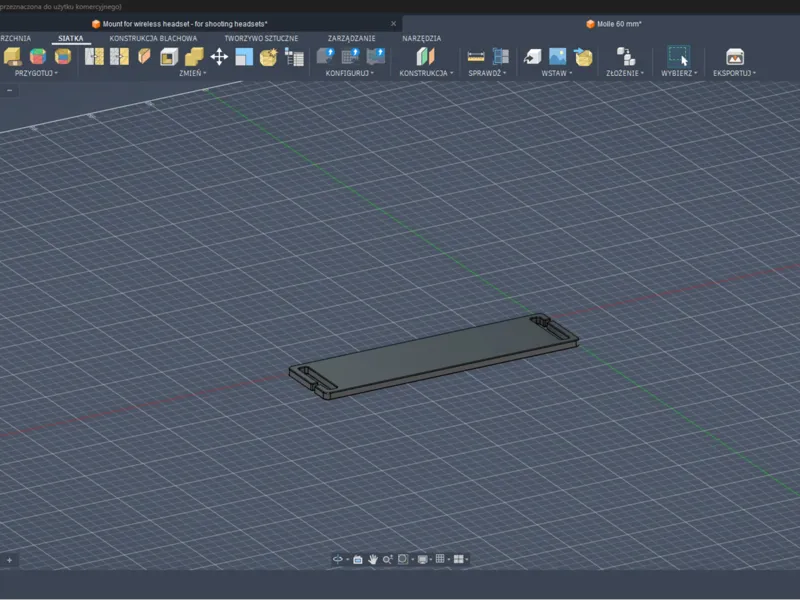Switch to the Molle 60 mm document tab

(614, 23)
